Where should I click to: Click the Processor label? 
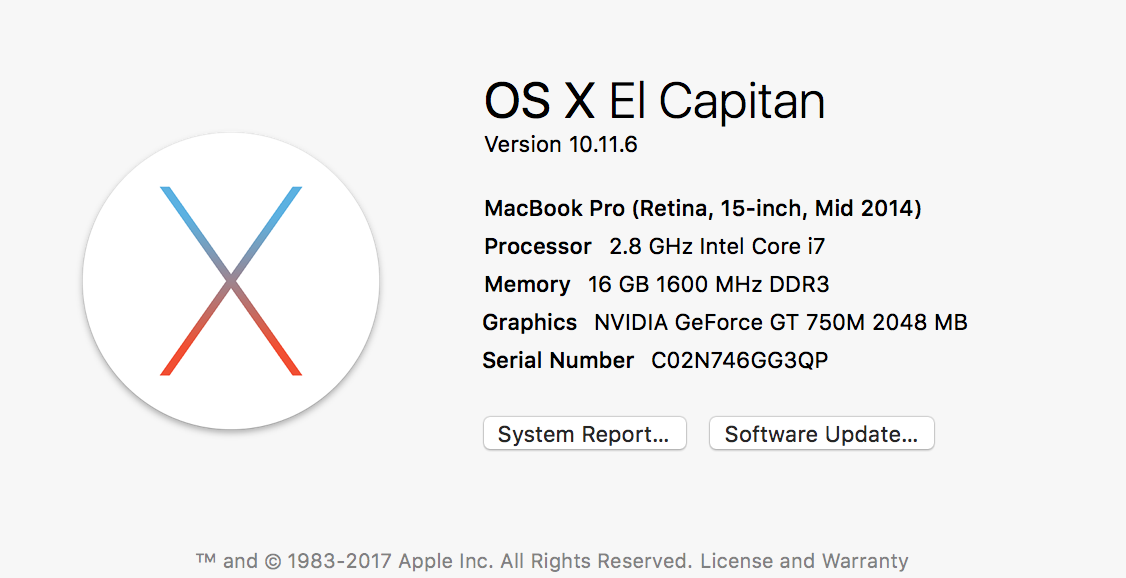pos(538,246)
